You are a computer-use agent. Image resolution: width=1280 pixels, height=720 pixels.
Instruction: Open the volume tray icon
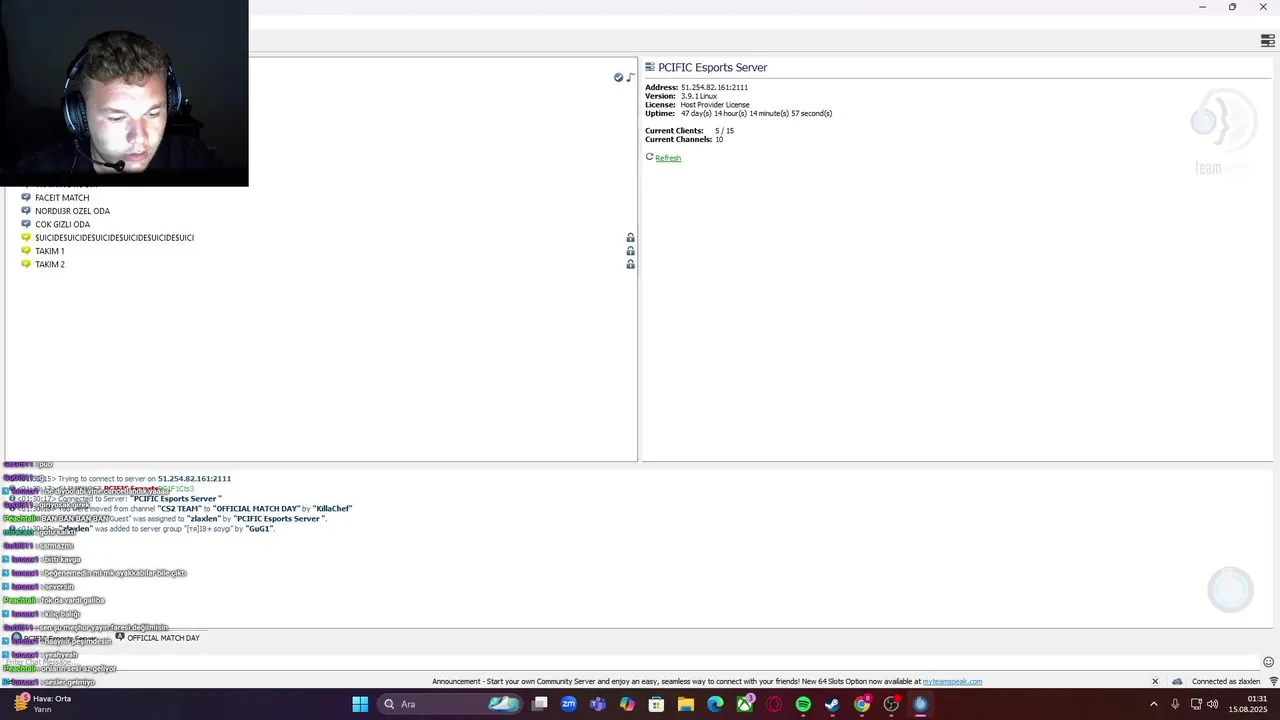pyautogui.click(x=1213, y=704)
